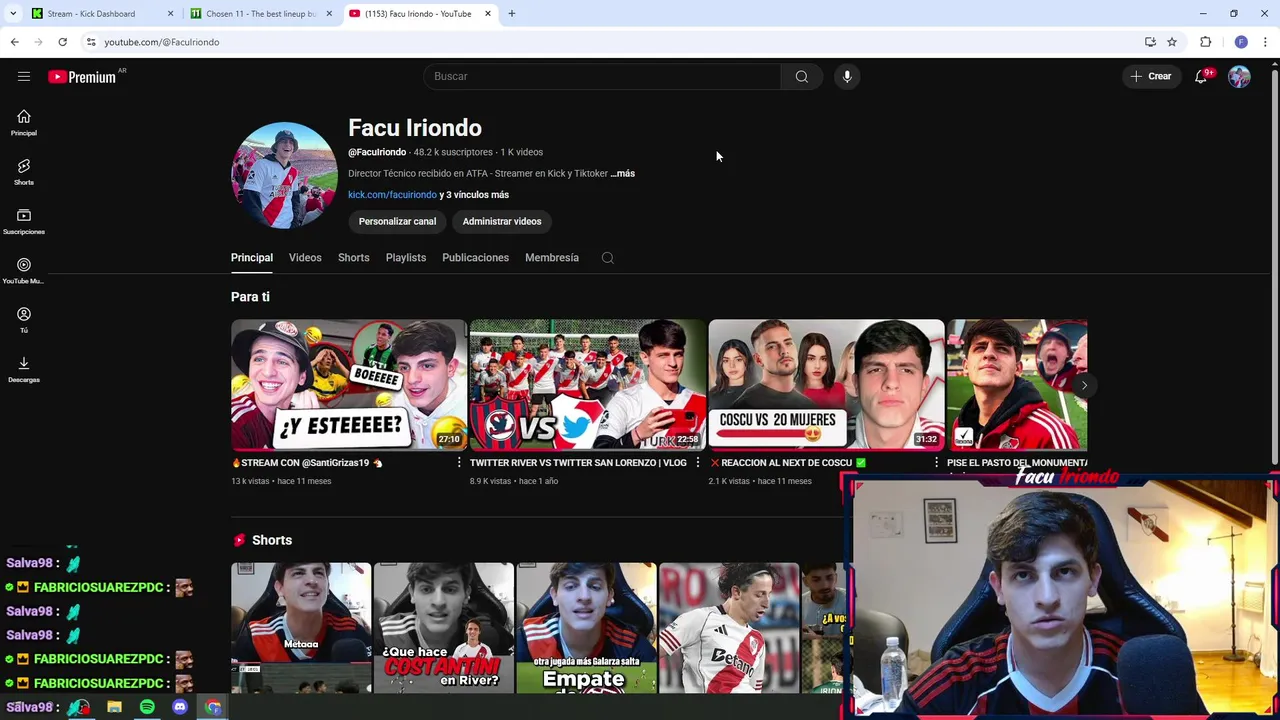Click Personalizar canal button

tap(397, 221)
